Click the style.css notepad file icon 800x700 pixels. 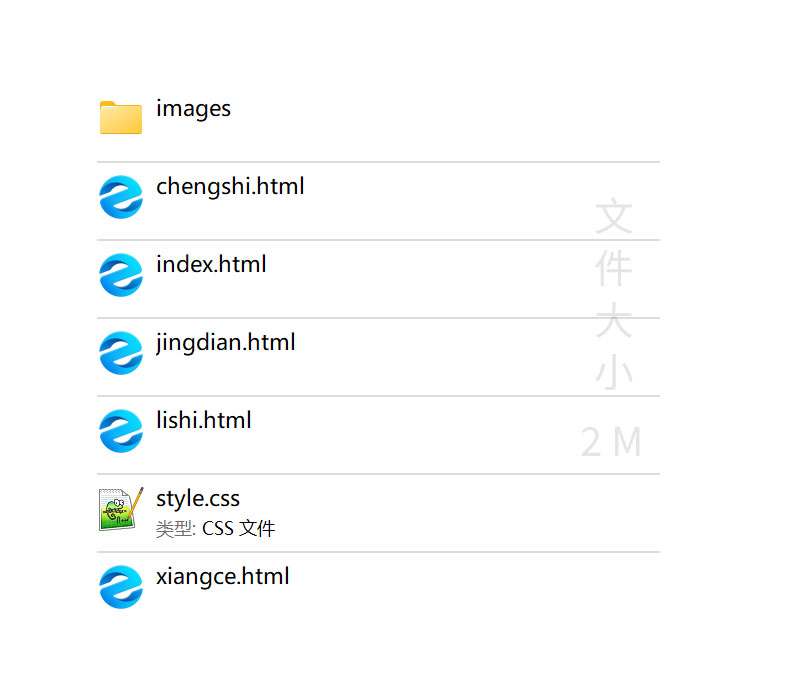[x=121, y=508]
